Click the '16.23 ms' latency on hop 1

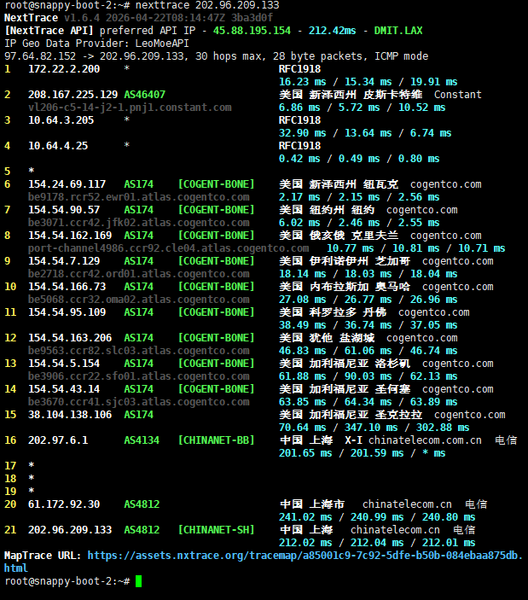[303, 82]
